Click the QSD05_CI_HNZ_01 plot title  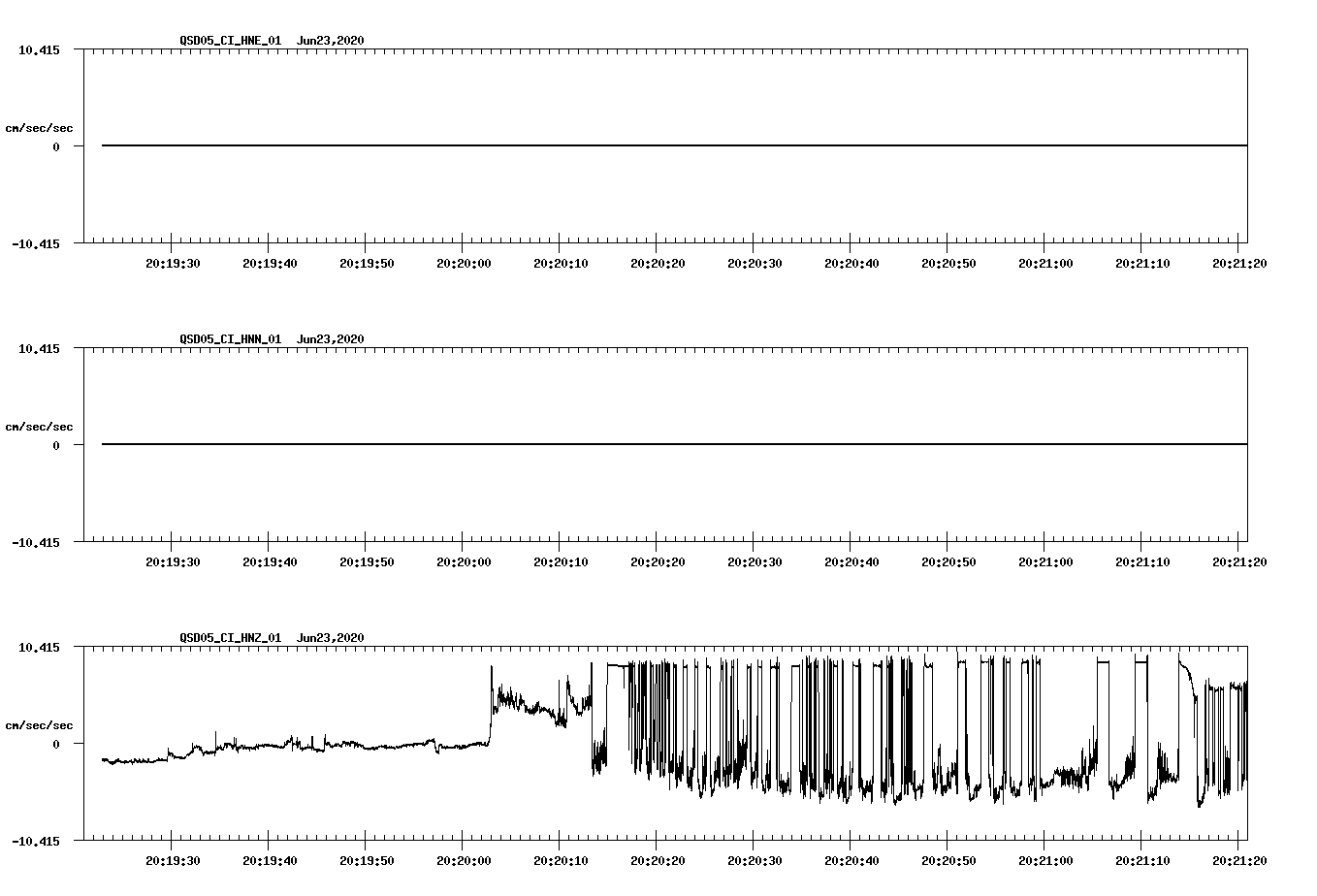pyautogui.click(x=272, y=638)
